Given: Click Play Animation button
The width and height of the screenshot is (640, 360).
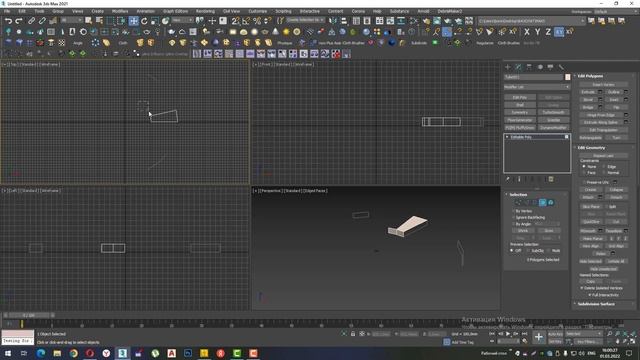Looking at the screenshot, I should click(x=508, y=334).
